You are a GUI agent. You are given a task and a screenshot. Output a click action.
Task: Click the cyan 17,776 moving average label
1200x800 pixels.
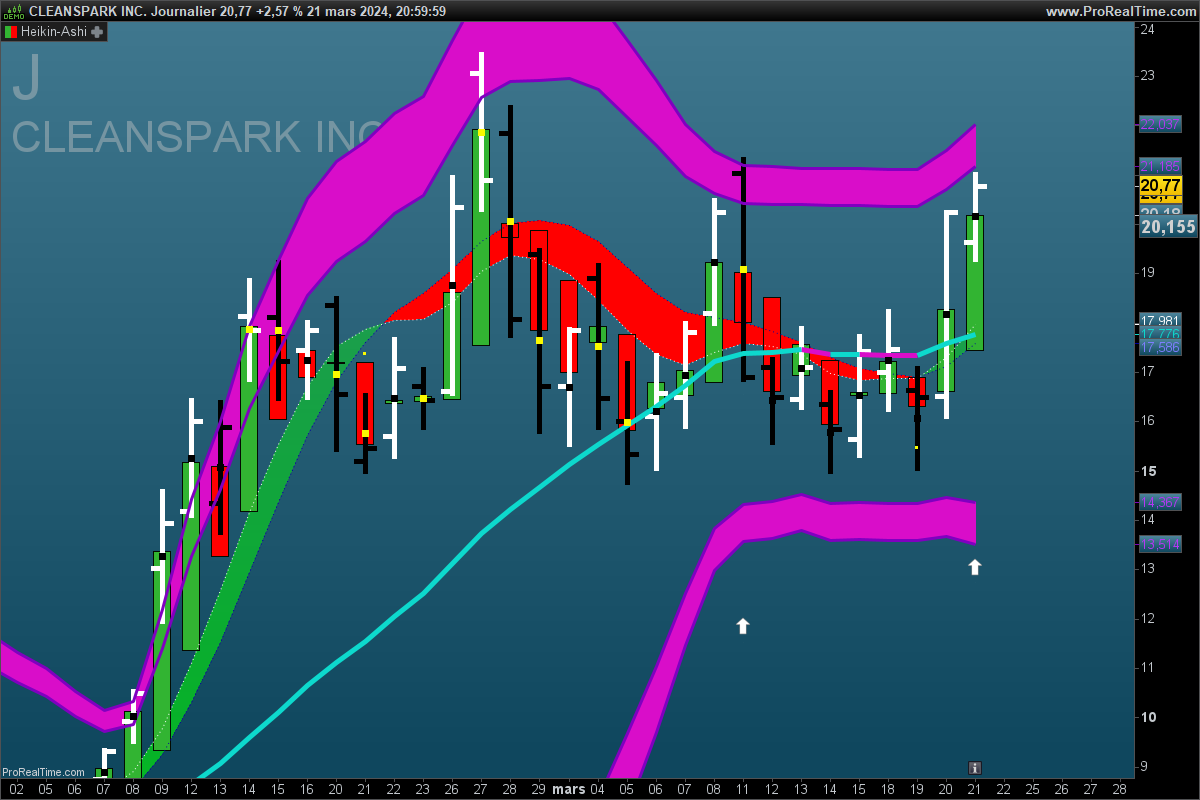[1160, 333]
